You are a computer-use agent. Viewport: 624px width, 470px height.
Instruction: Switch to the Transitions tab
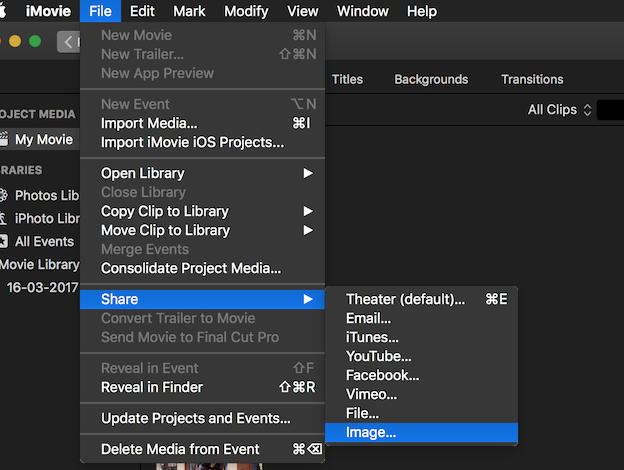532,79
